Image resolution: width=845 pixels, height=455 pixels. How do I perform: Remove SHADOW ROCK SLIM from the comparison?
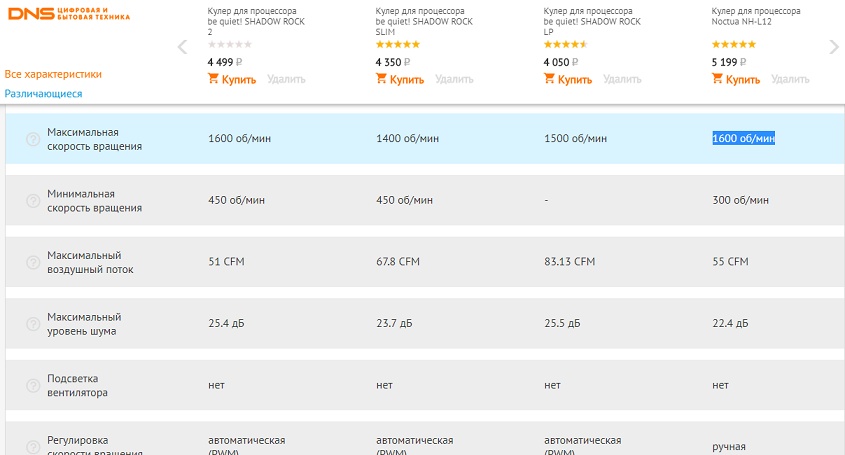[454, 79]
